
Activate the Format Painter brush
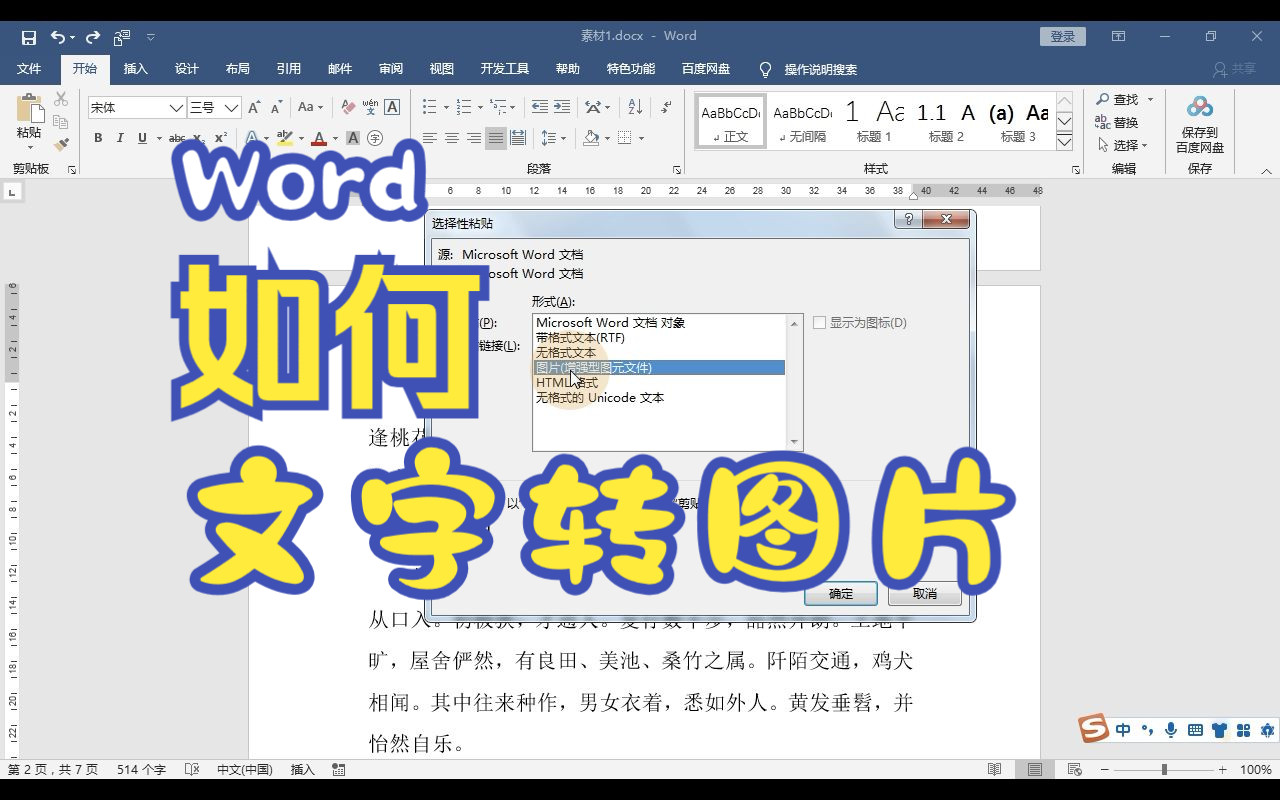click(61, 145)
